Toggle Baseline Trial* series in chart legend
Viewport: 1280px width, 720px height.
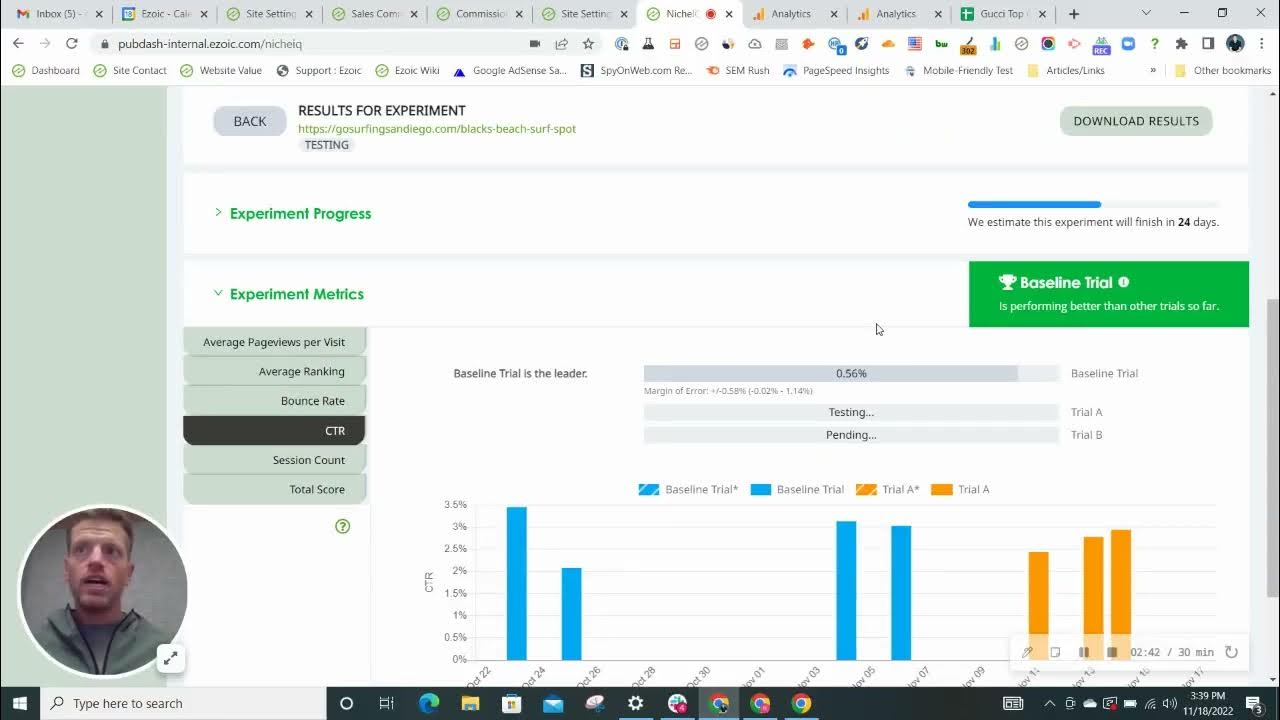[x=689, y=489]
